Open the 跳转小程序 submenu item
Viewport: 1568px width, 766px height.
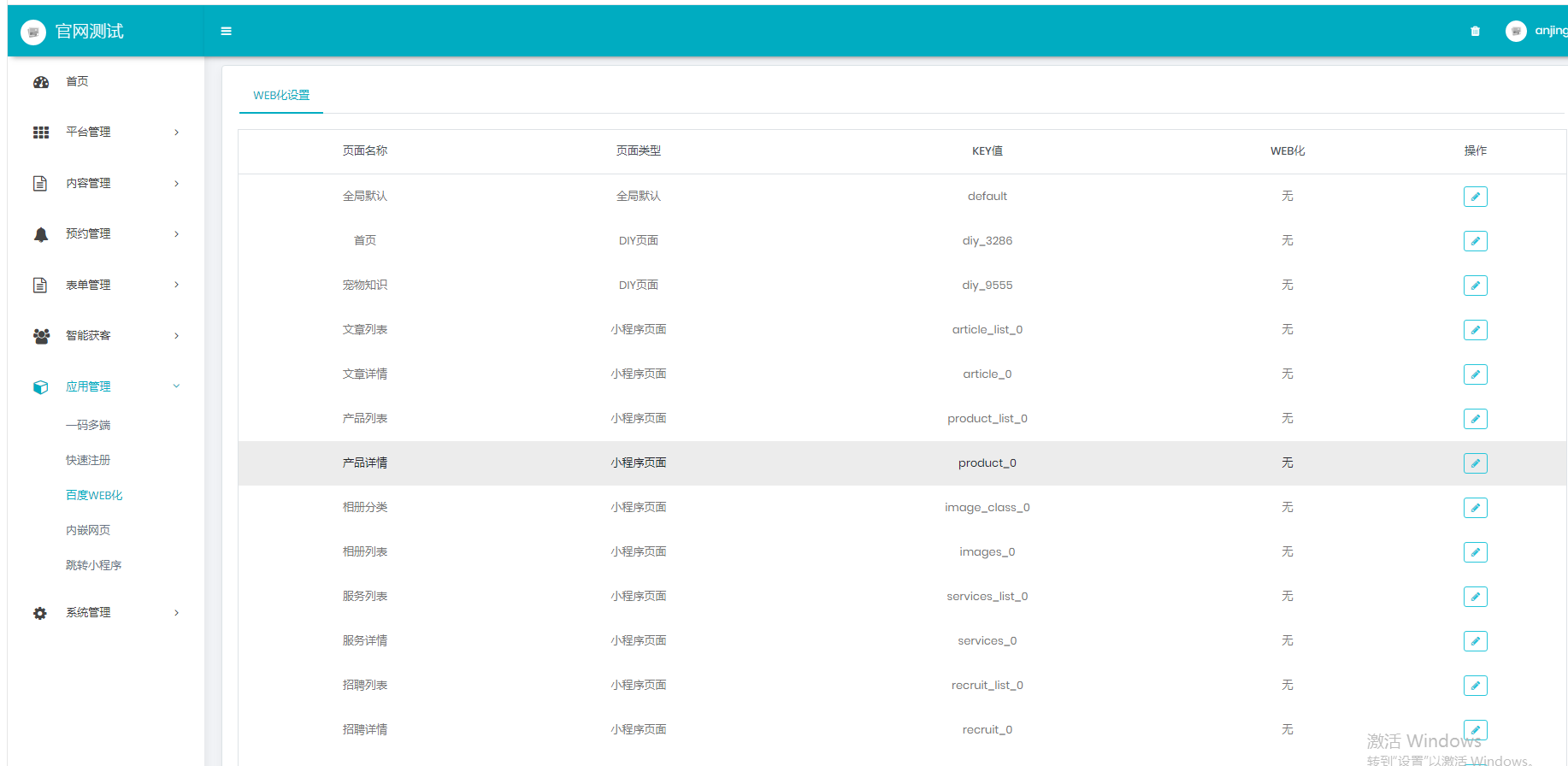pos(94,566)
